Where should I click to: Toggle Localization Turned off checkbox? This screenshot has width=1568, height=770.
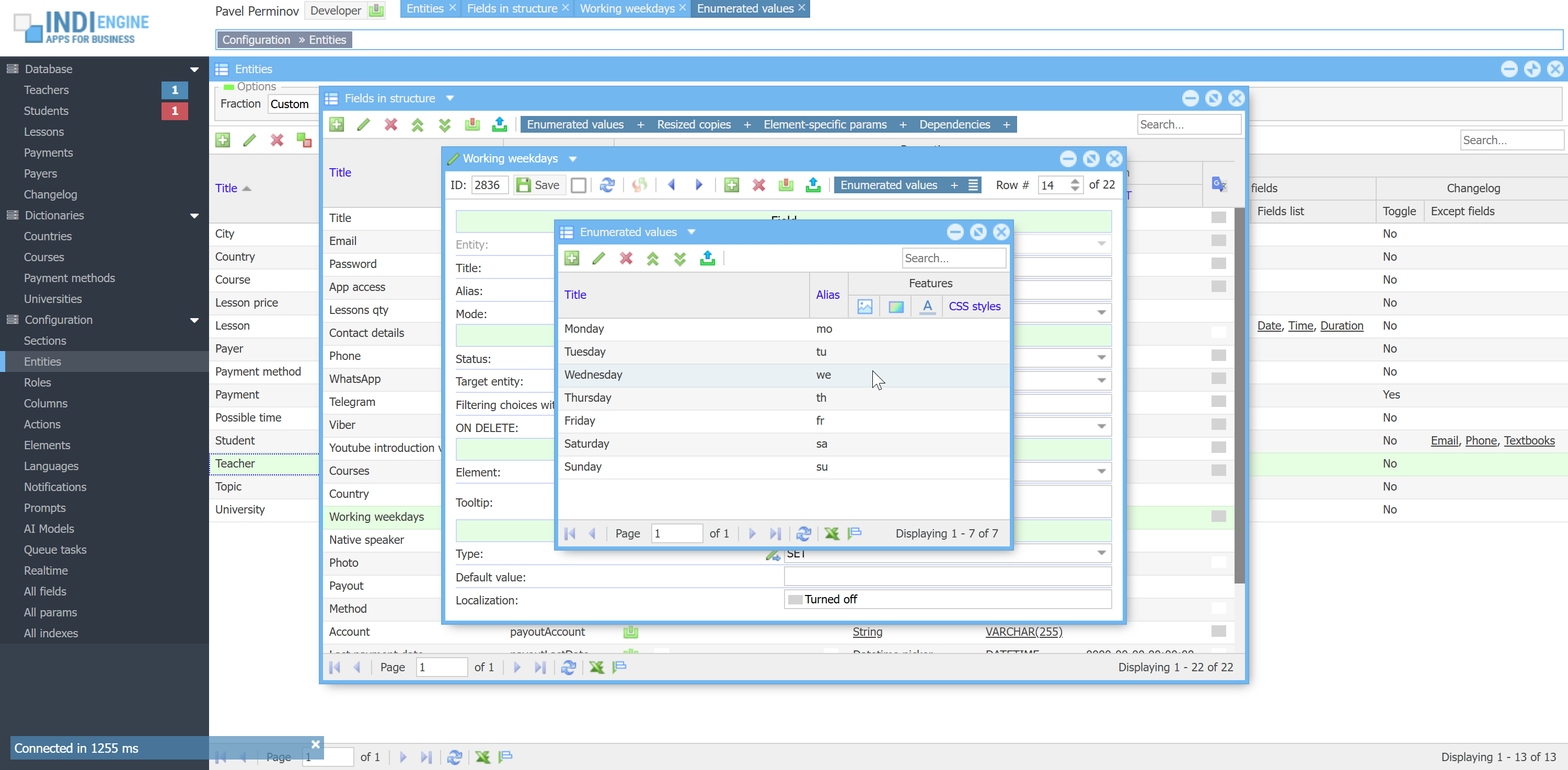(795, 600)
